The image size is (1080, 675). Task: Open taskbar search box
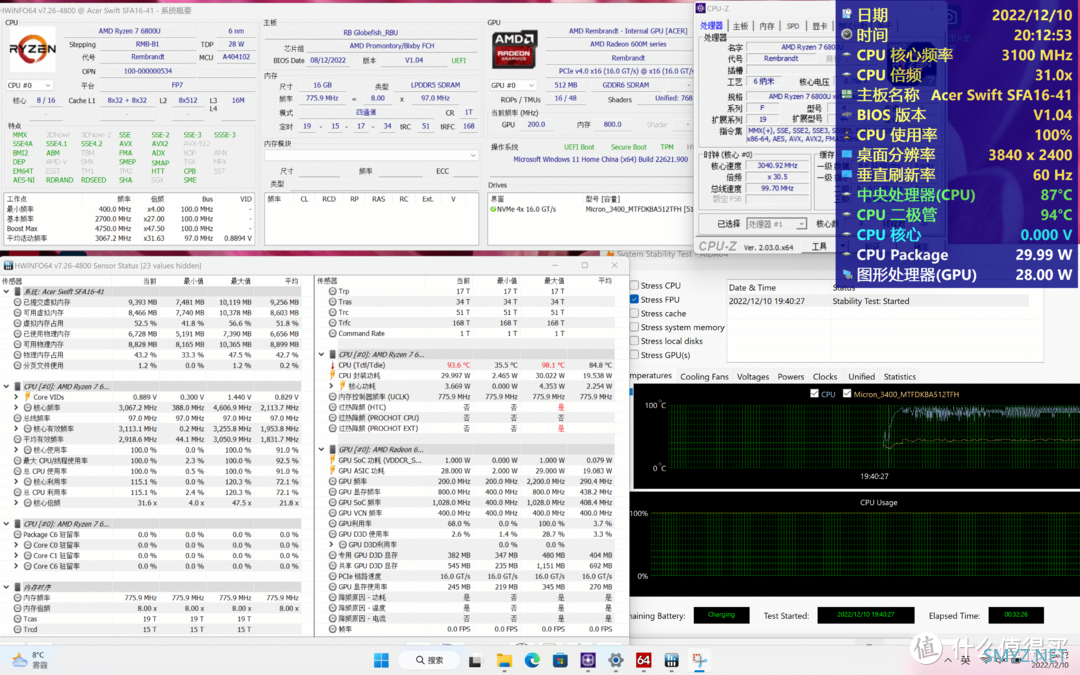point(430,660)
